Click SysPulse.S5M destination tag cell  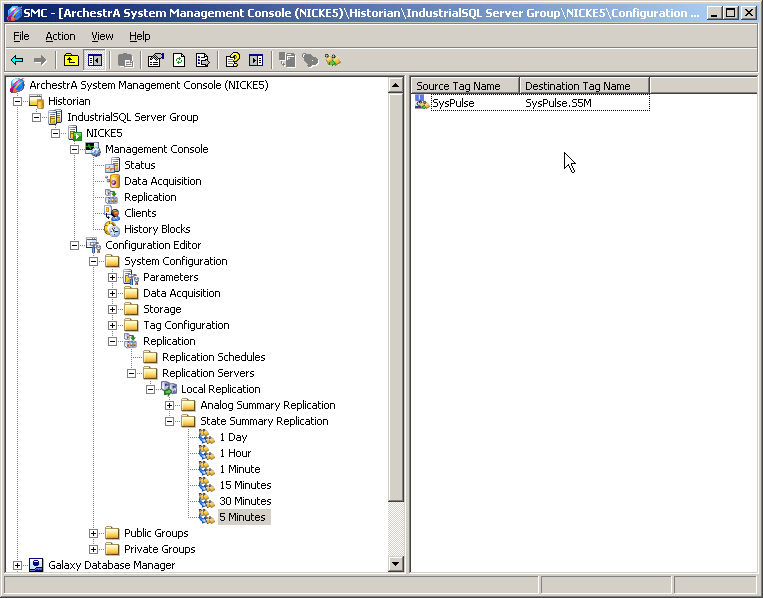pyautogui.click(x=558, y=103)
